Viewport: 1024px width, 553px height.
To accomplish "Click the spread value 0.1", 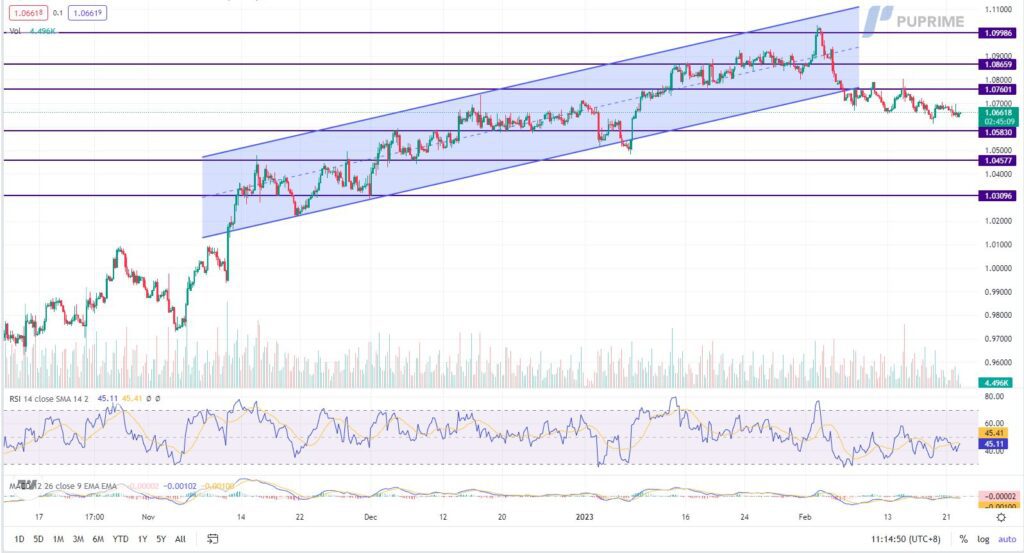I will click(57, 12).
